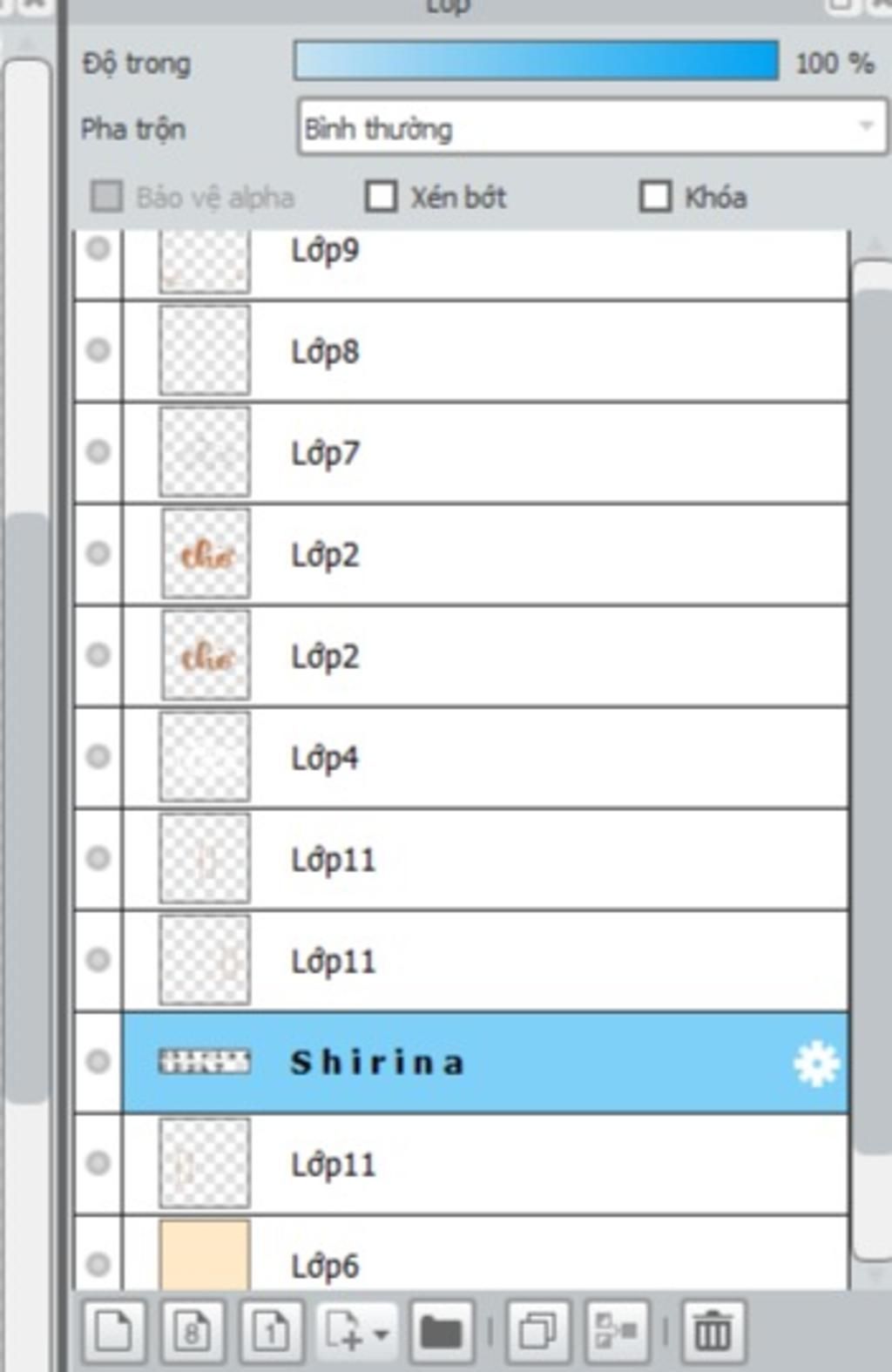Viewport: 892px width, 1372px height.
Task: Select the Lớp9 layer by its name
Action: pos(325,251)
